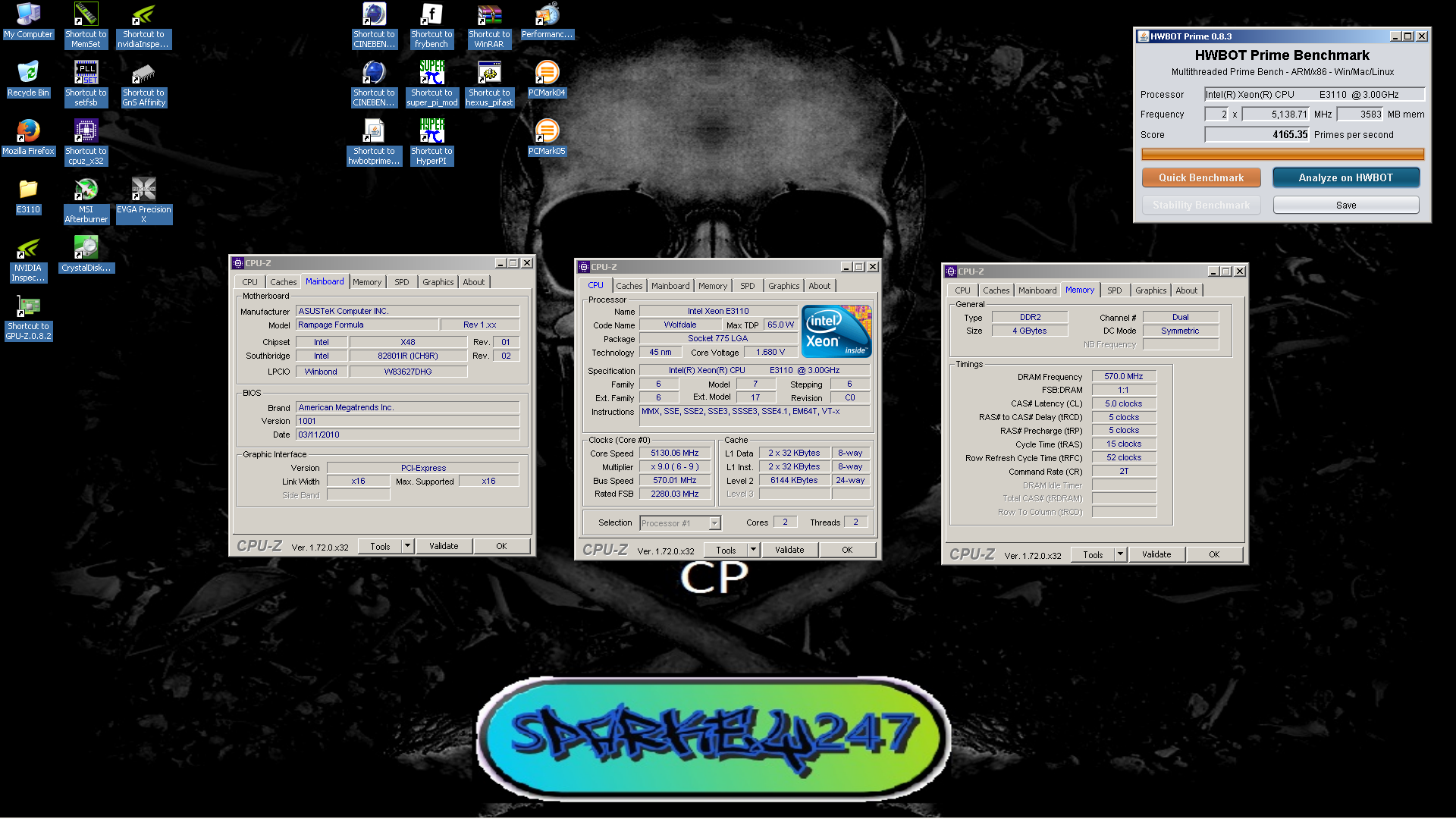
Task: Expand Tools arrow in Memory CPU-Z window
Action: point(1120,554)
